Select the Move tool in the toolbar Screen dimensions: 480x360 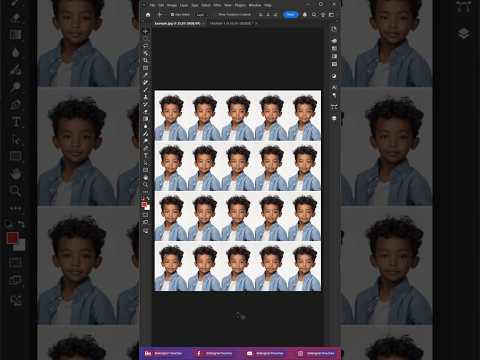[x=145, y=32]
